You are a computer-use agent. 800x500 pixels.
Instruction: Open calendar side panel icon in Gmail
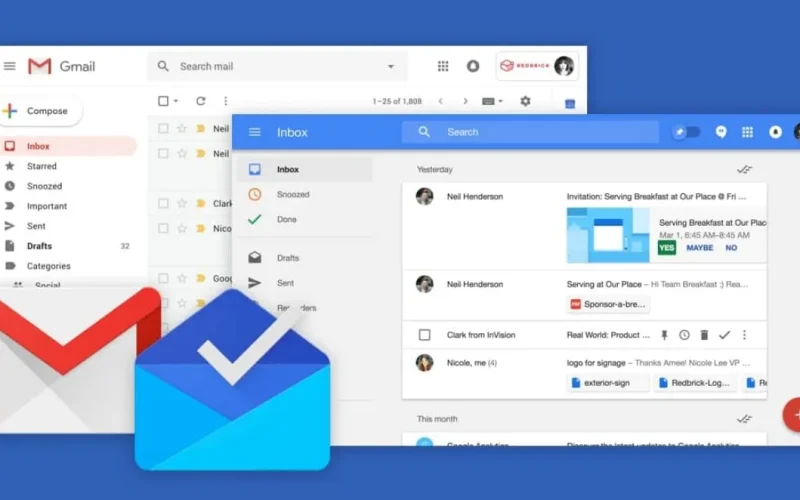[x=570, y=104]
